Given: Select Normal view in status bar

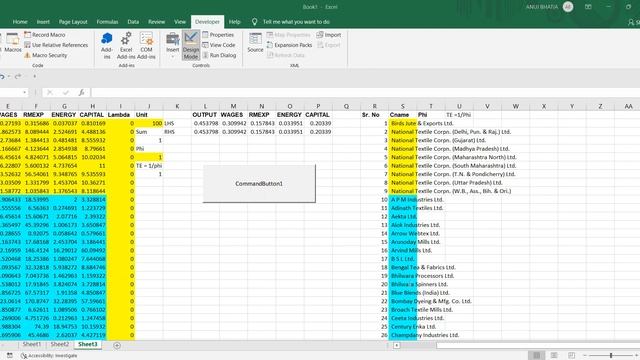Looking at the screenshot, I should point(536,356).
